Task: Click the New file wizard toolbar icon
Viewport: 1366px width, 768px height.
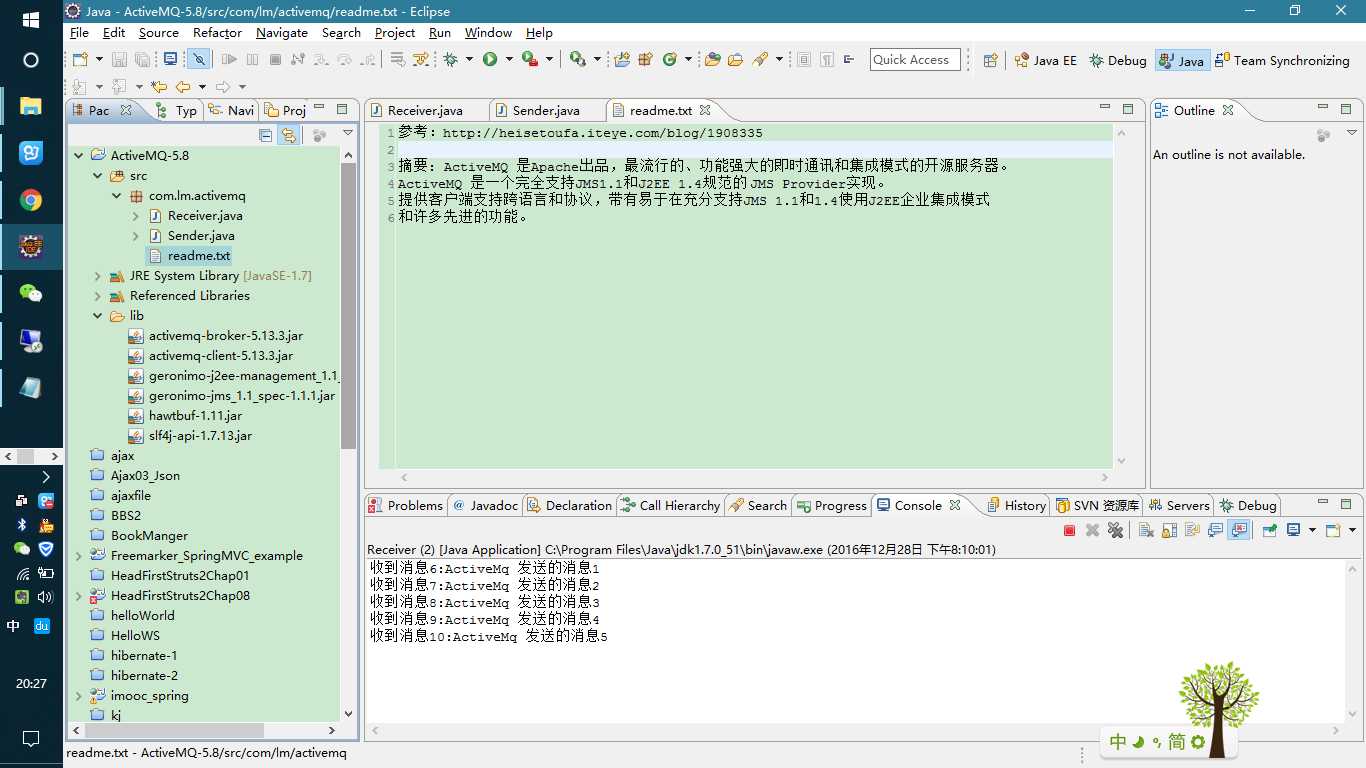Action: pyautogui.click(x=80, y=60)
